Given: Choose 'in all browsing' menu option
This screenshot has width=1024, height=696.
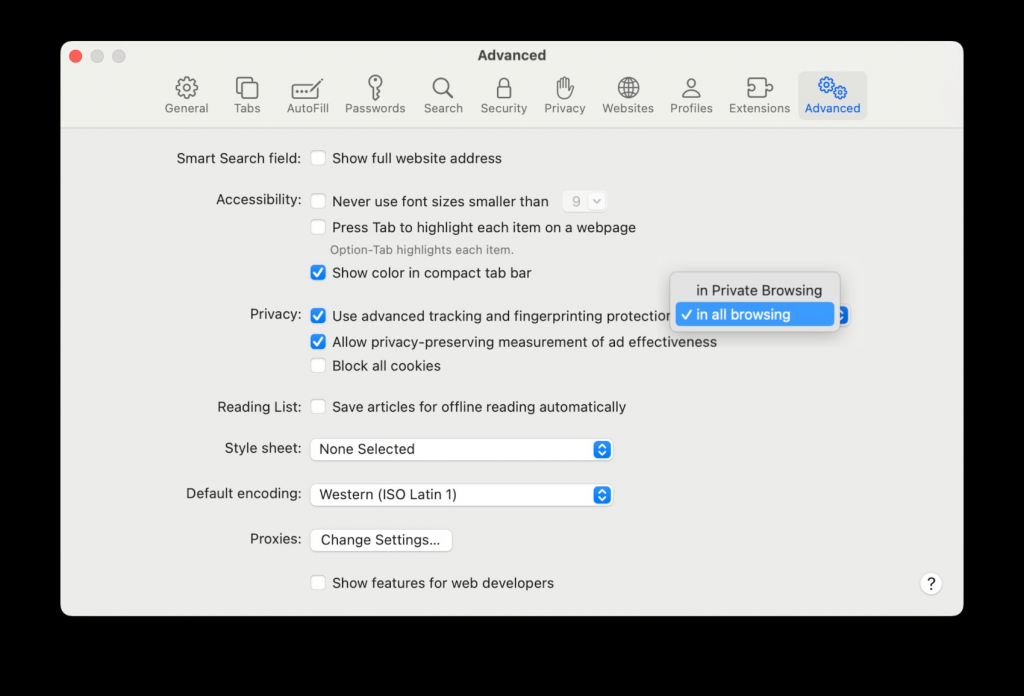Looking at the screenshot, I should click(x=755, y=314).
